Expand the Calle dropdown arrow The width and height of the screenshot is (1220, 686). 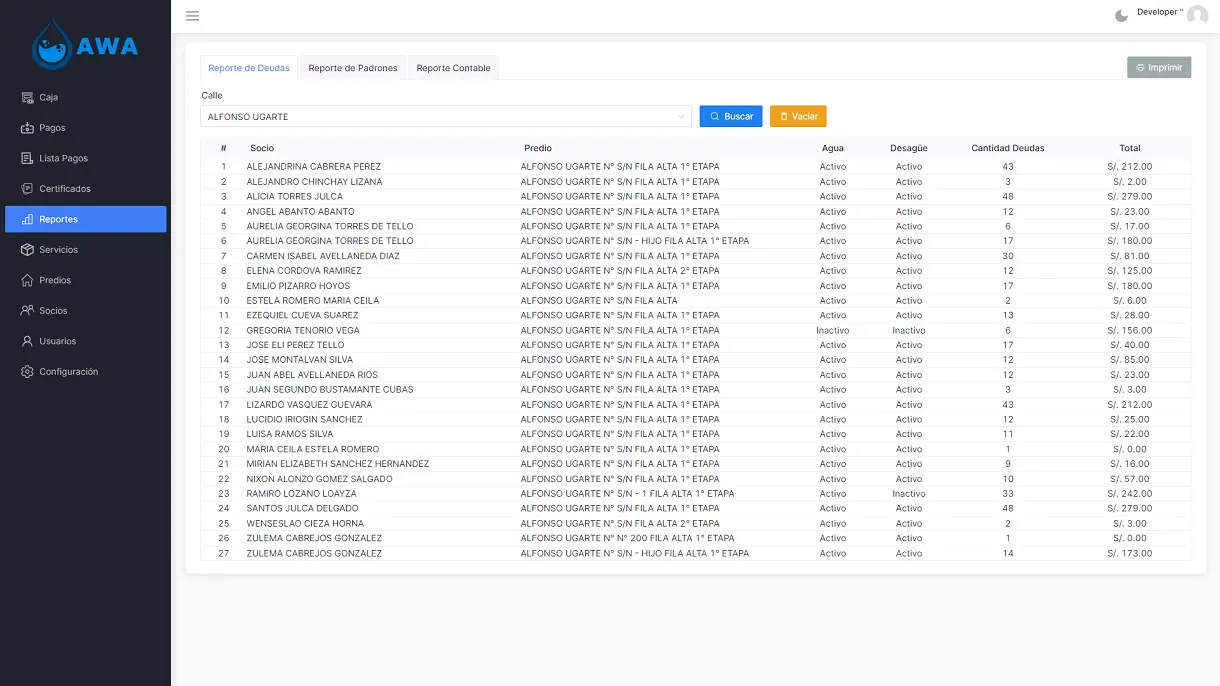coord(682,117)
